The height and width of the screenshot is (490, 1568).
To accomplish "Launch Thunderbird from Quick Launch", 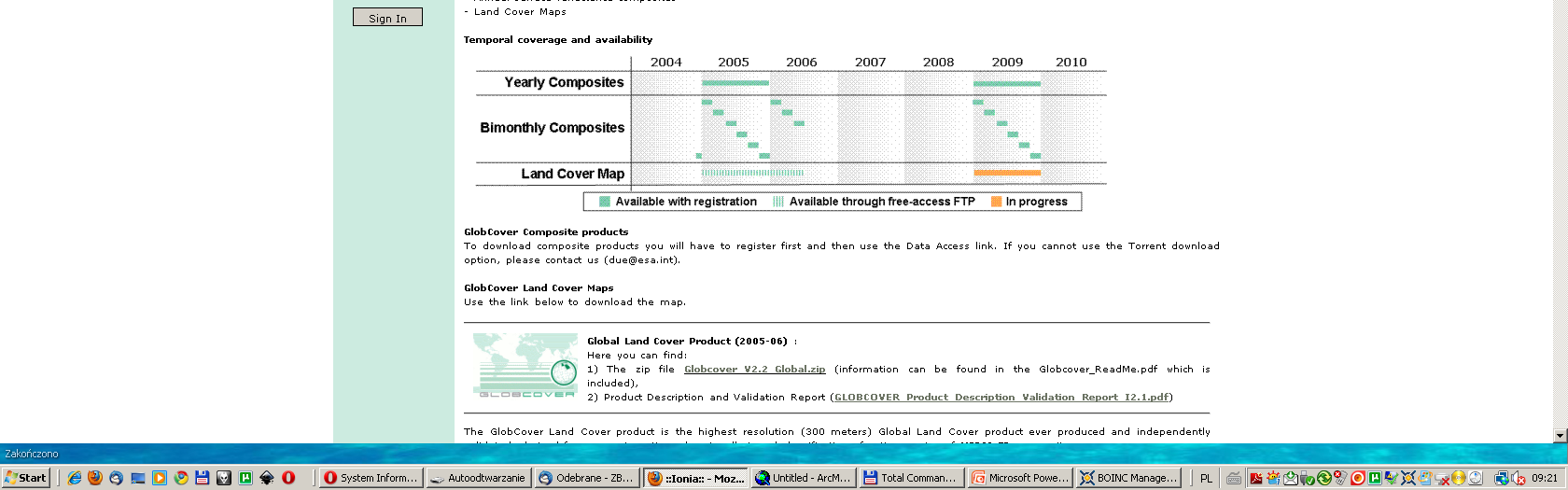I will 116,478.
